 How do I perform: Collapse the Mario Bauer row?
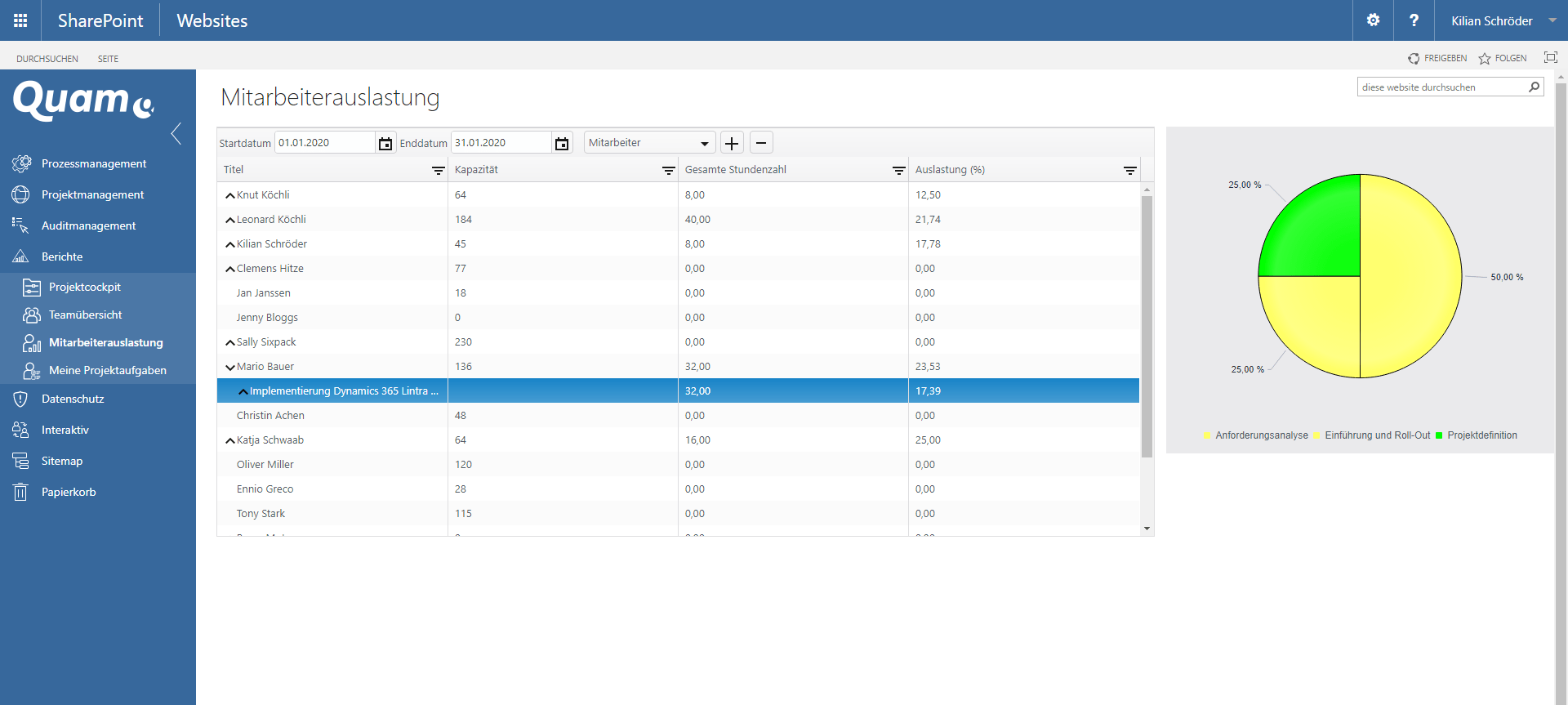(x=230, y=367)
